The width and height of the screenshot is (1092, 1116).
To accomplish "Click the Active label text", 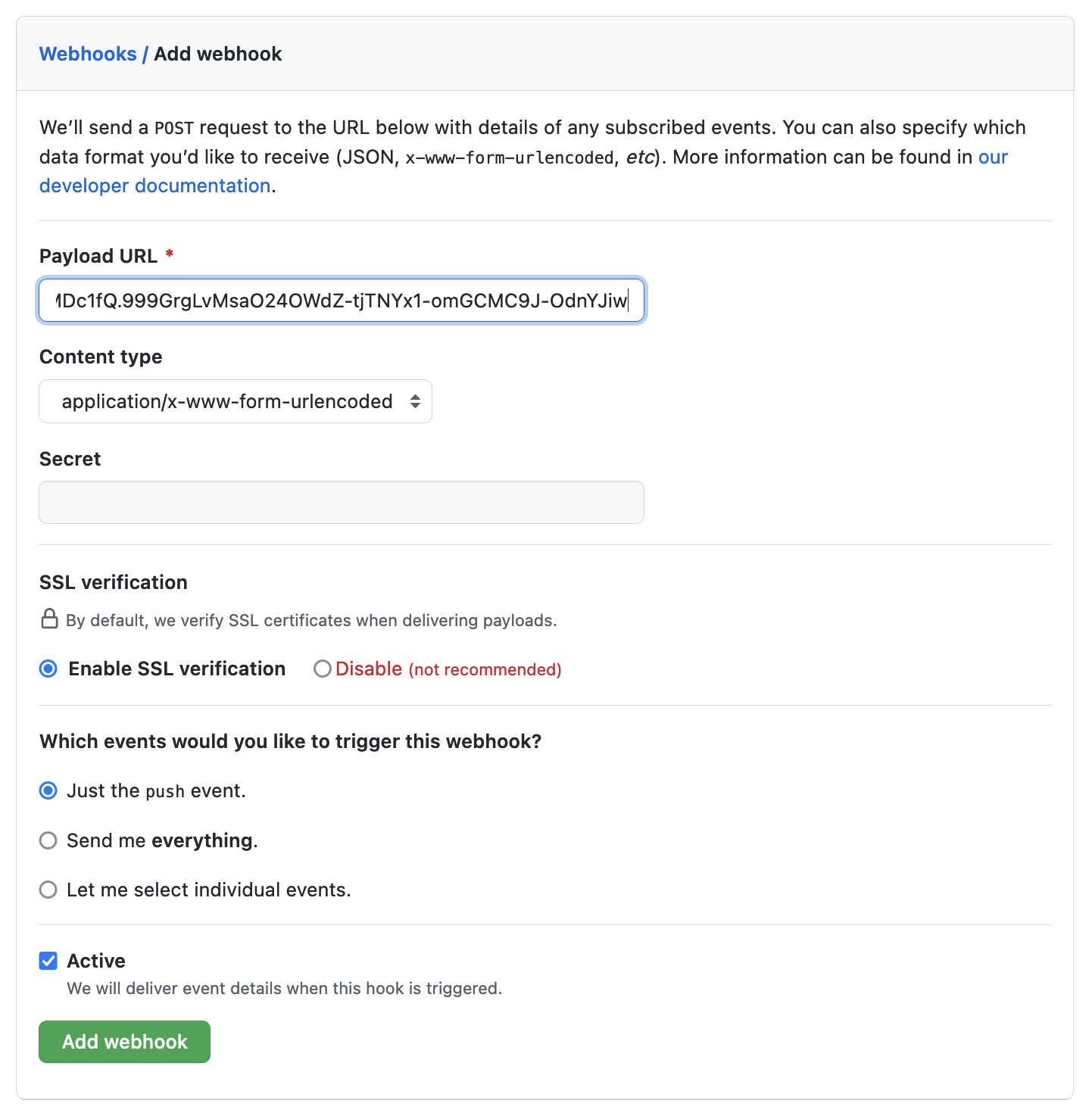I will coord(96,961).
